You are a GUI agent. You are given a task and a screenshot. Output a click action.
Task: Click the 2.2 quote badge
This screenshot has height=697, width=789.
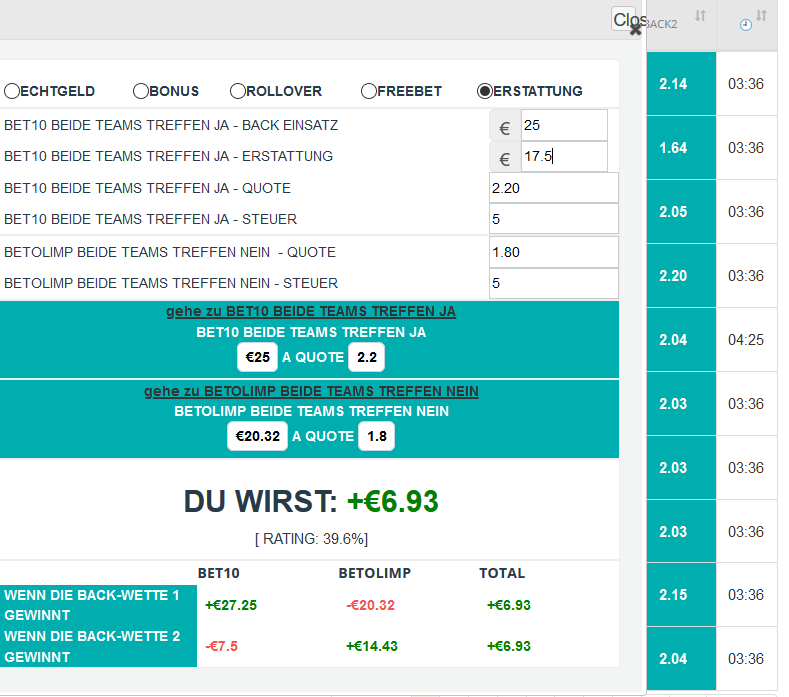[366, 357]
